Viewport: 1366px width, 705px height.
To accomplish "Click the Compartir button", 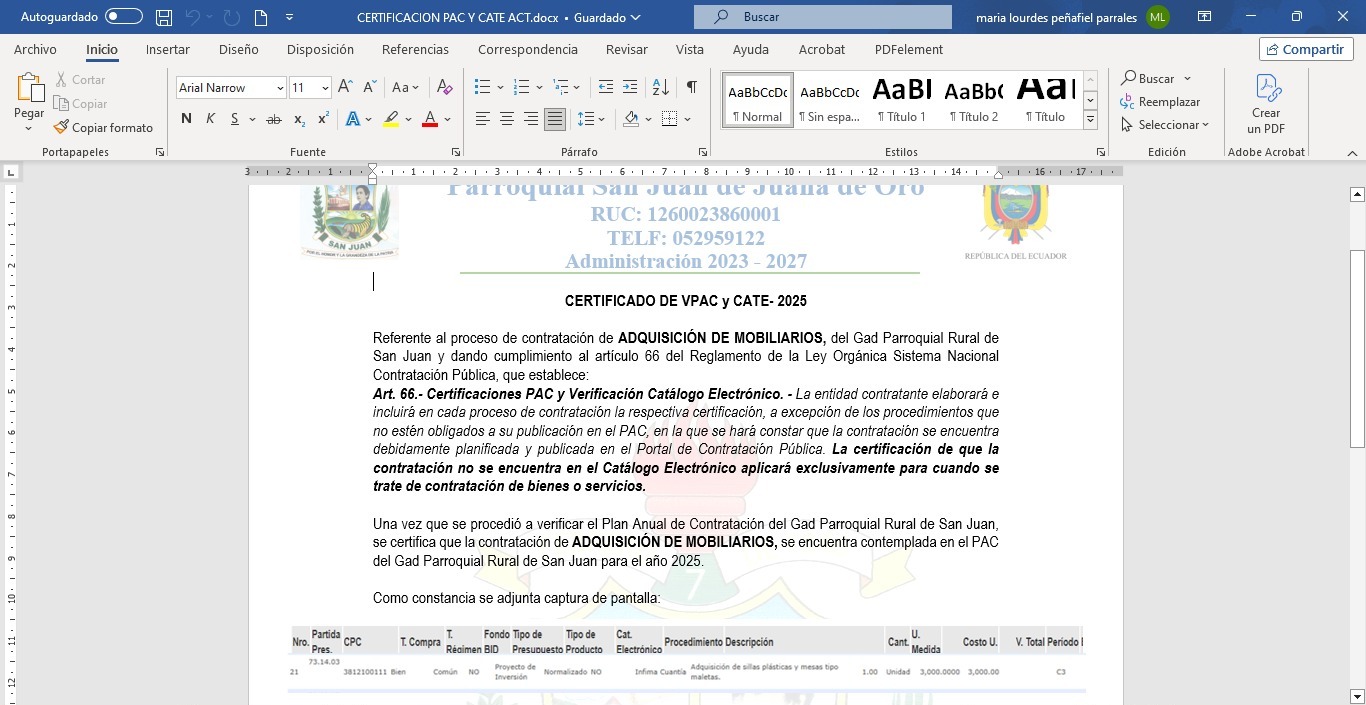I will (1306, 50).
